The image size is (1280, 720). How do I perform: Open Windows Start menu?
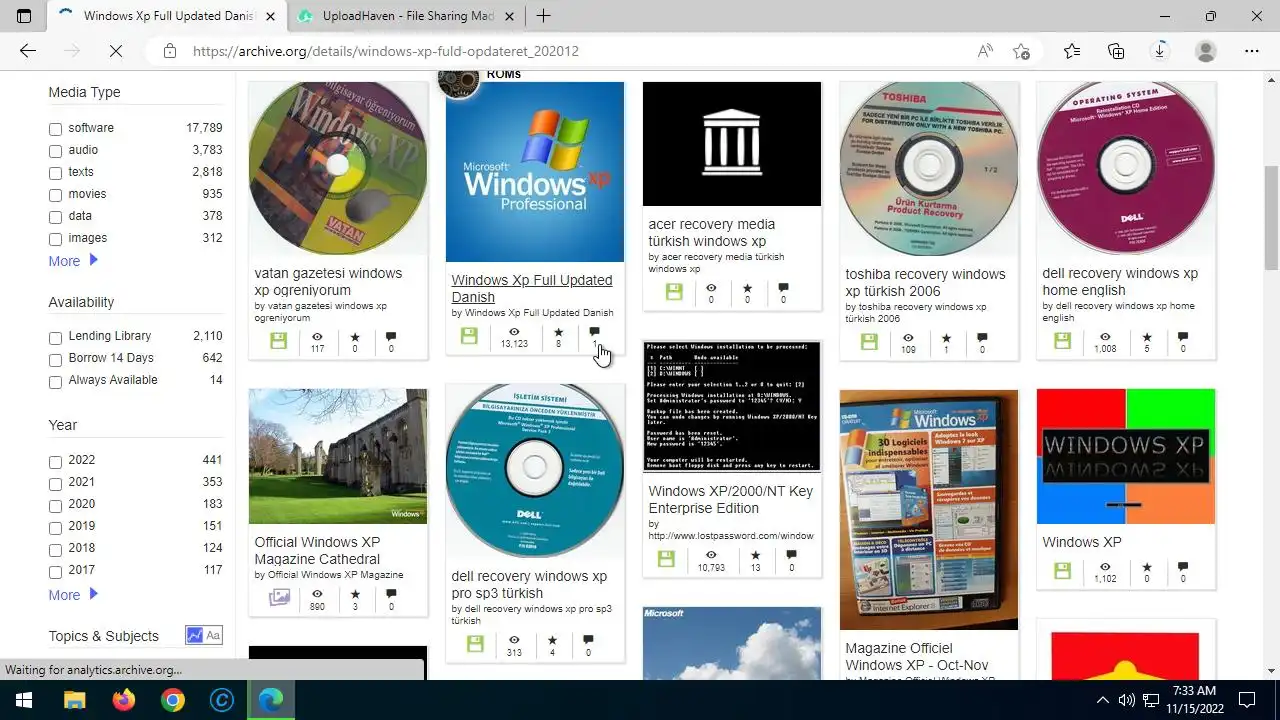coord(24,700)
